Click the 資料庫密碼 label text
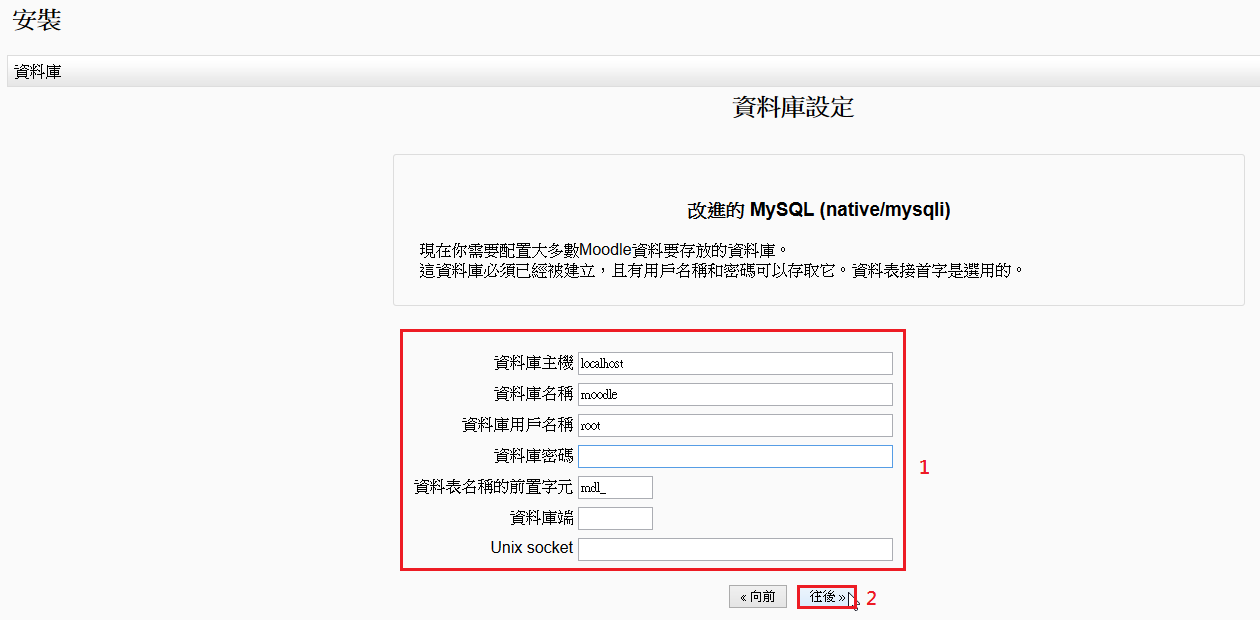This screenshot has height=620, width=1260. [533, 456]
